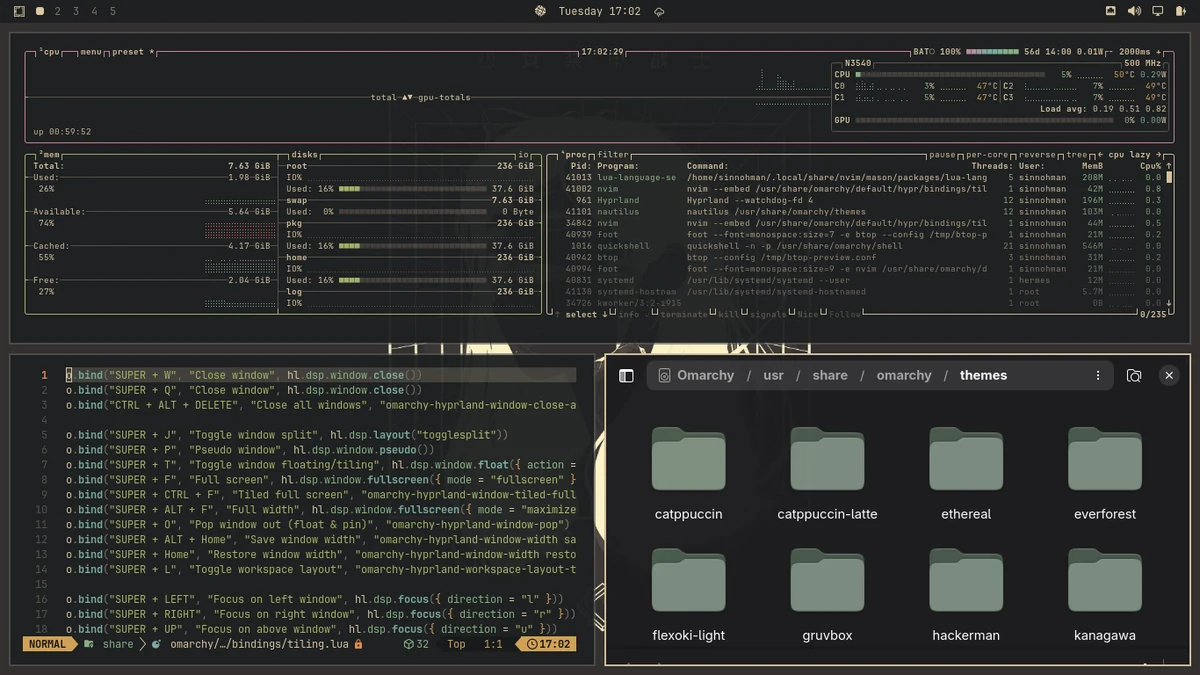Click cpu lazy sort label in btop

point(1130,155)
